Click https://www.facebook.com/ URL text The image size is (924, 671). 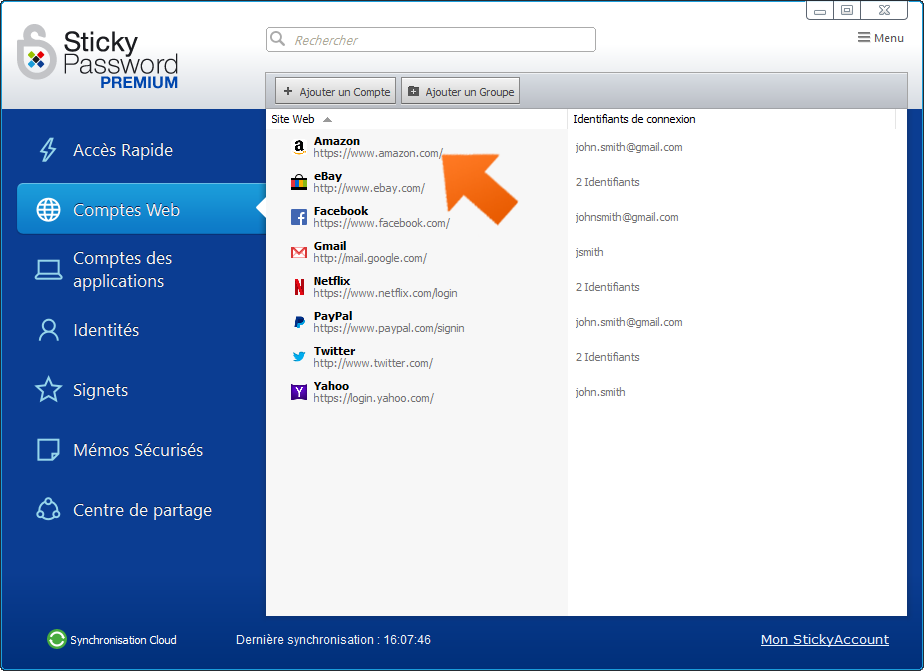tap(381, 223)
